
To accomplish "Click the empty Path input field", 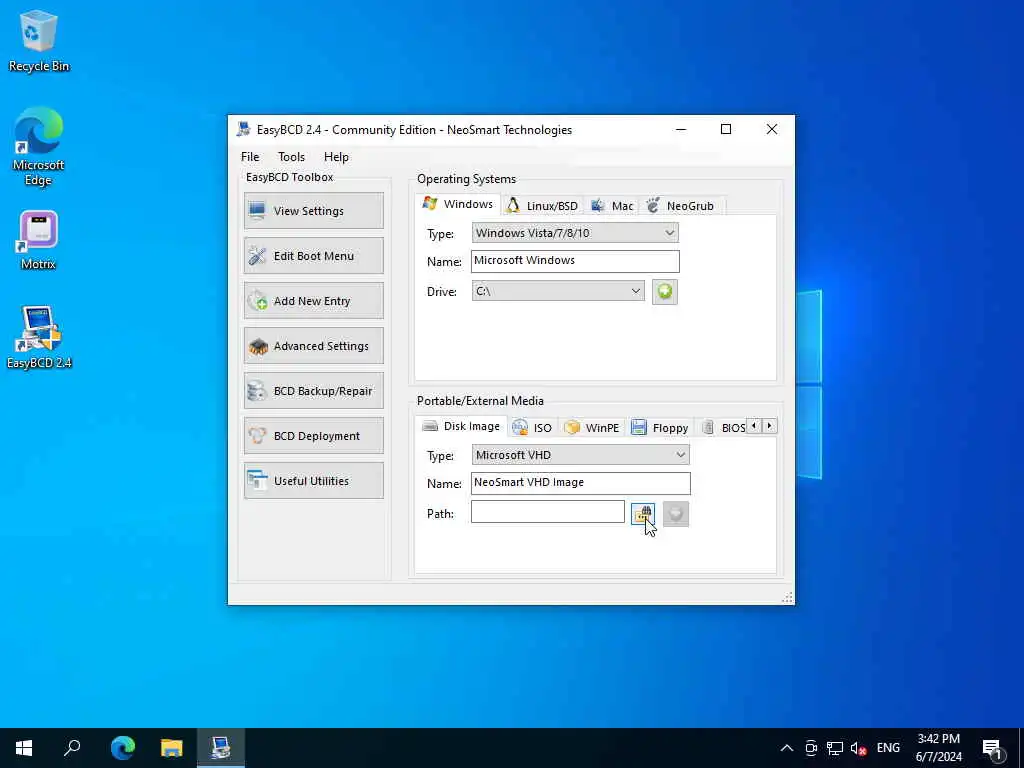I will click(x=548, y=512).
